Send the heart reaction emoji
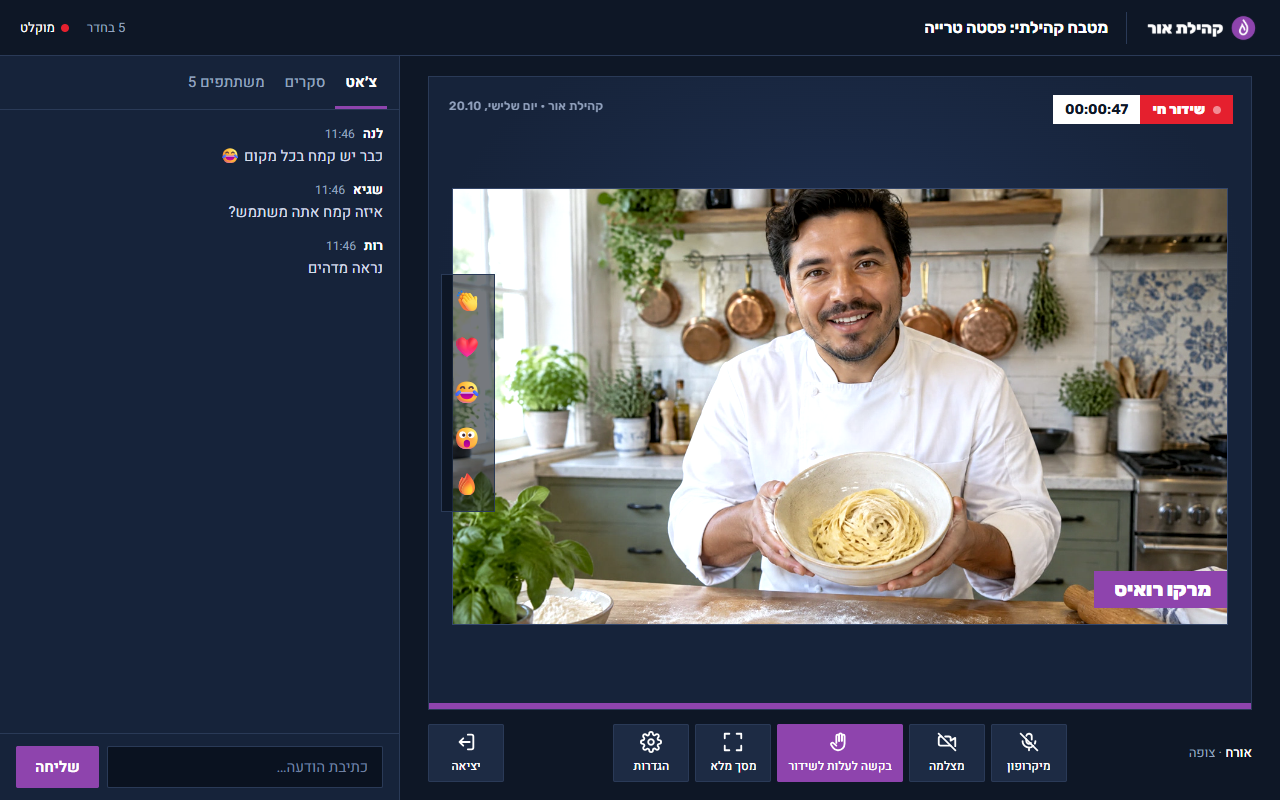 tap(467, 347)
